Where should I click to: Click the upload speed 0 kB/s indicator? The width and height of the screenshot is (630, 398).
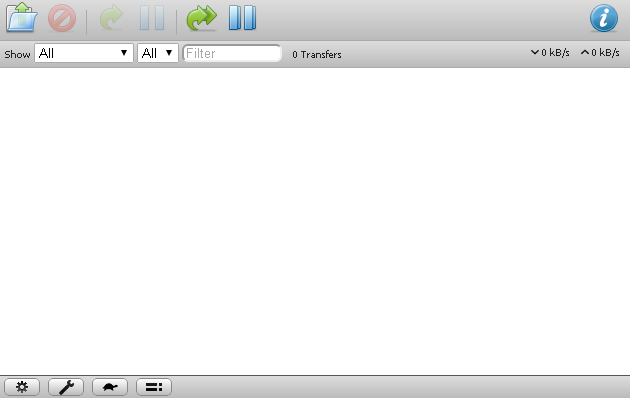[x=600, y=53]
